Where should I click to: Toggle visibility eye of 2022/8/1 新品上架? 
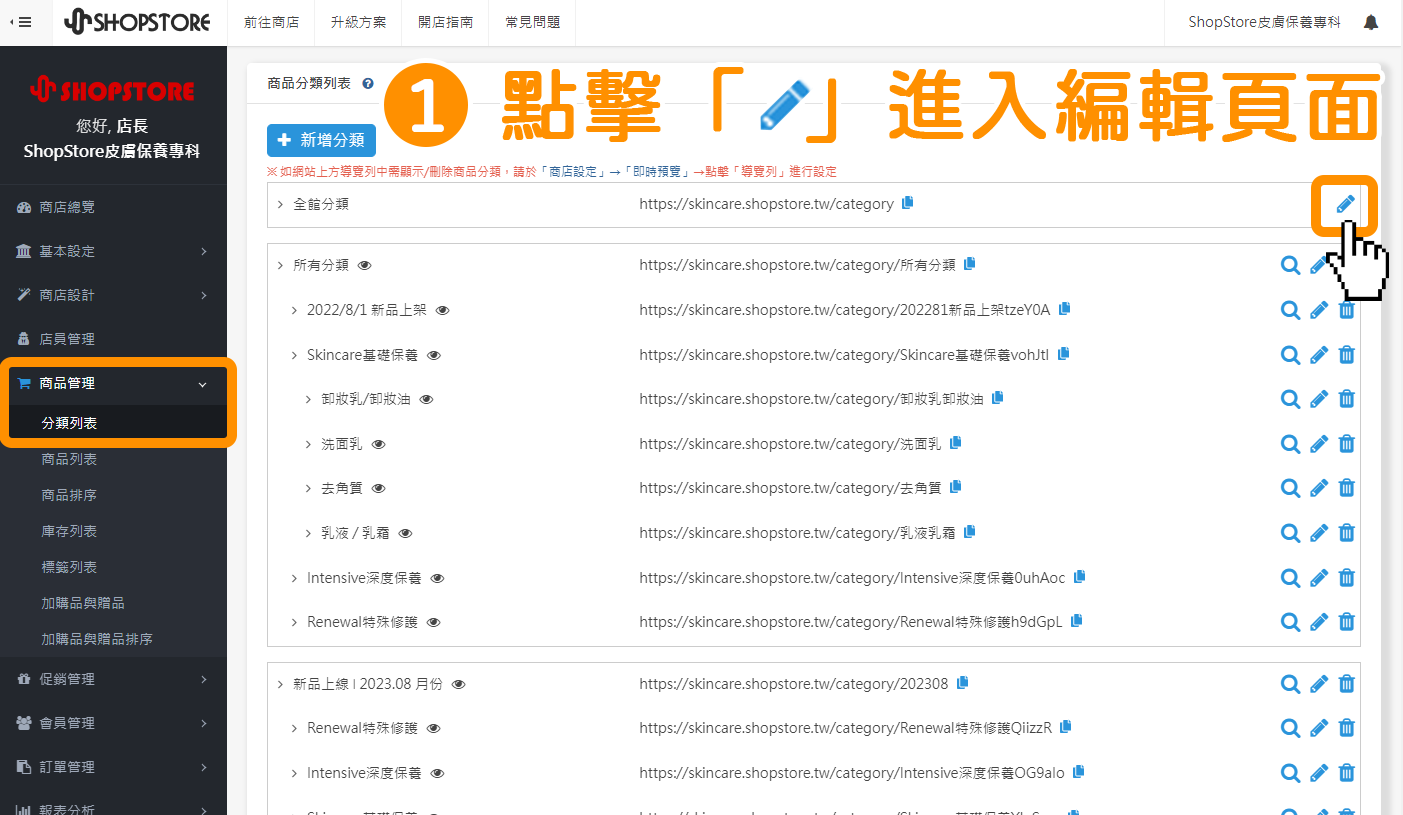443,310
